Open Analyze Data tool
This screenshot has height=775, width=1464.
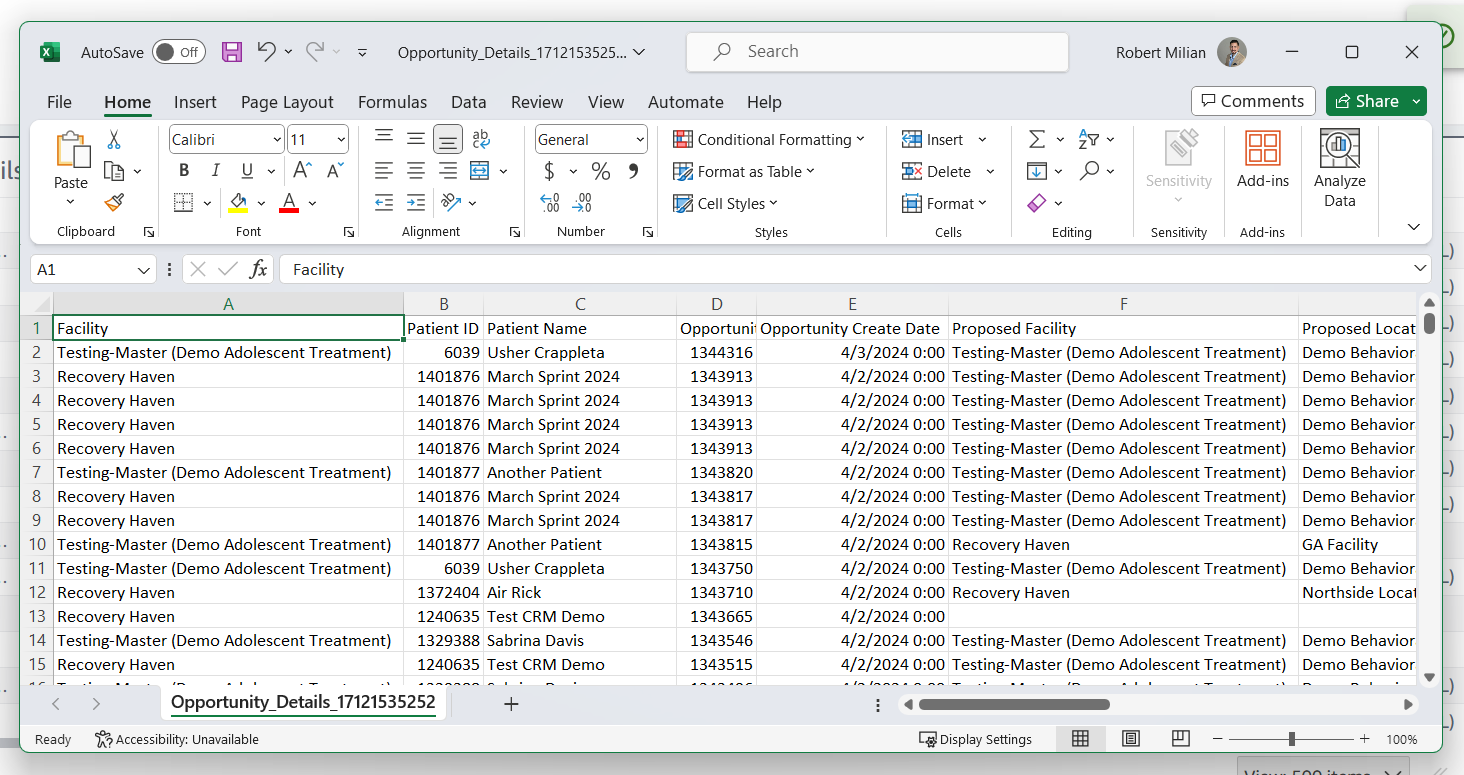1339,168
